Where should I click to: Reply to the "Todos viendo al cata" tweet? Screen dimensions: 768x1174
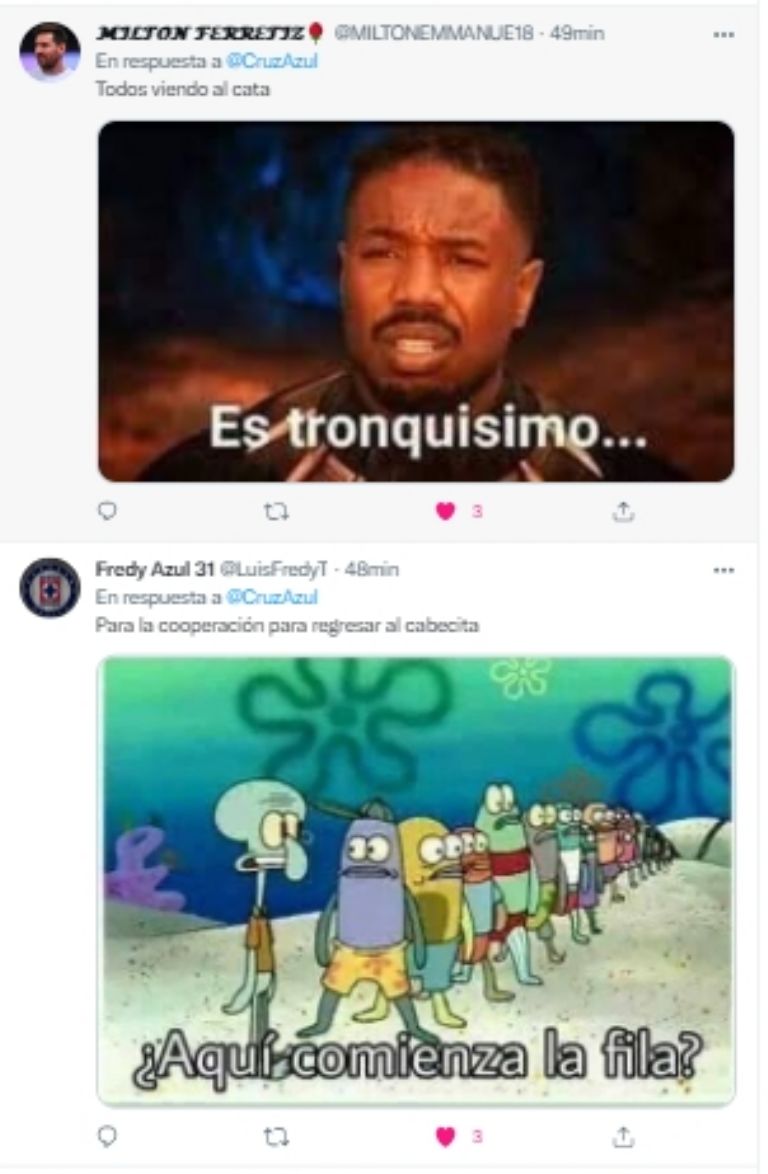point(108,511)
